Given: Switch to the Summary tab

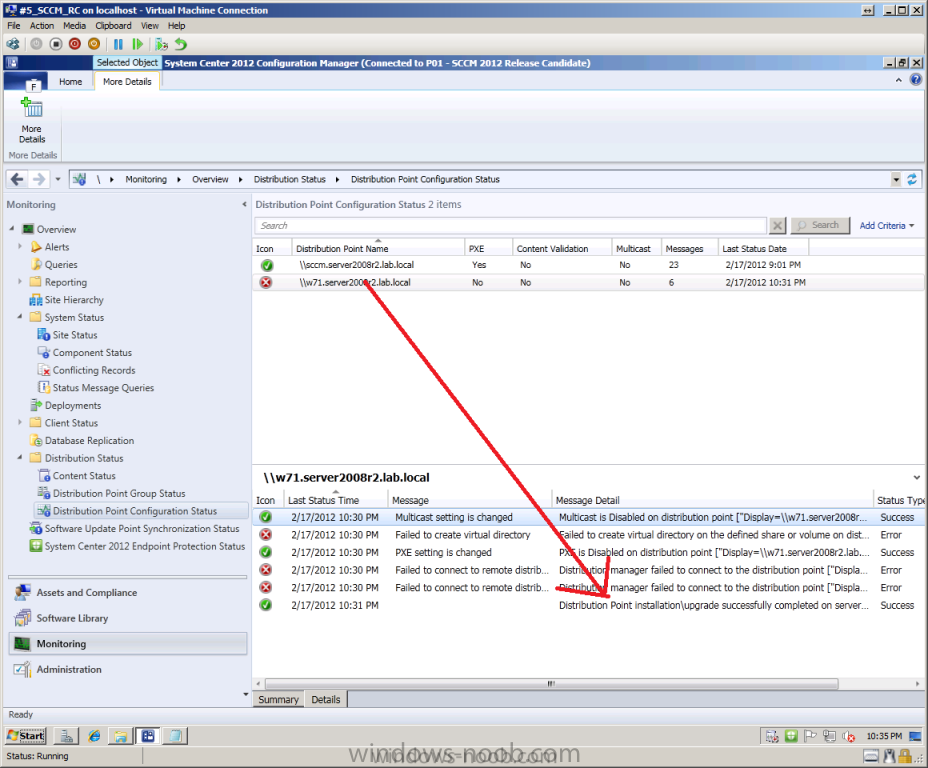Looking at the screenshot, I should [278, 699].
